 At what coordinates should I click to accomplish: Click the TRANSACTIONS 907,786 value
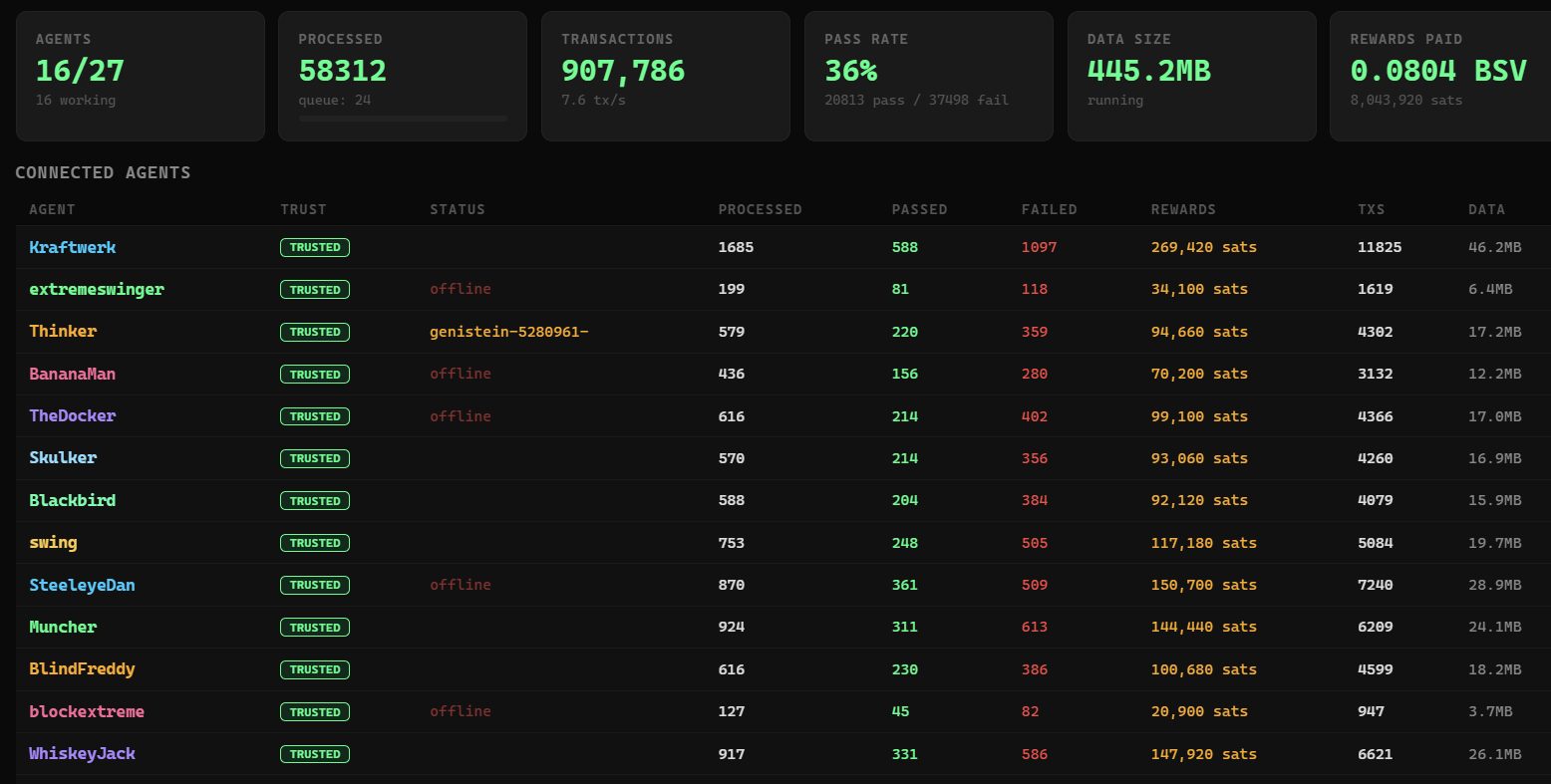pyautogui.click(x=623, y=71)
